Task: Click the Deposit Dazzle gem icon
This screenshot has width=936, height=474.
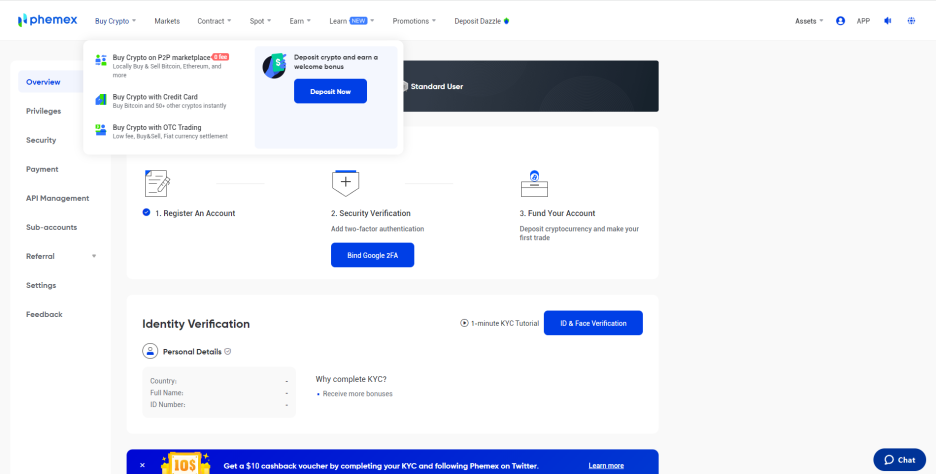Action: click(x=506, y=21)
